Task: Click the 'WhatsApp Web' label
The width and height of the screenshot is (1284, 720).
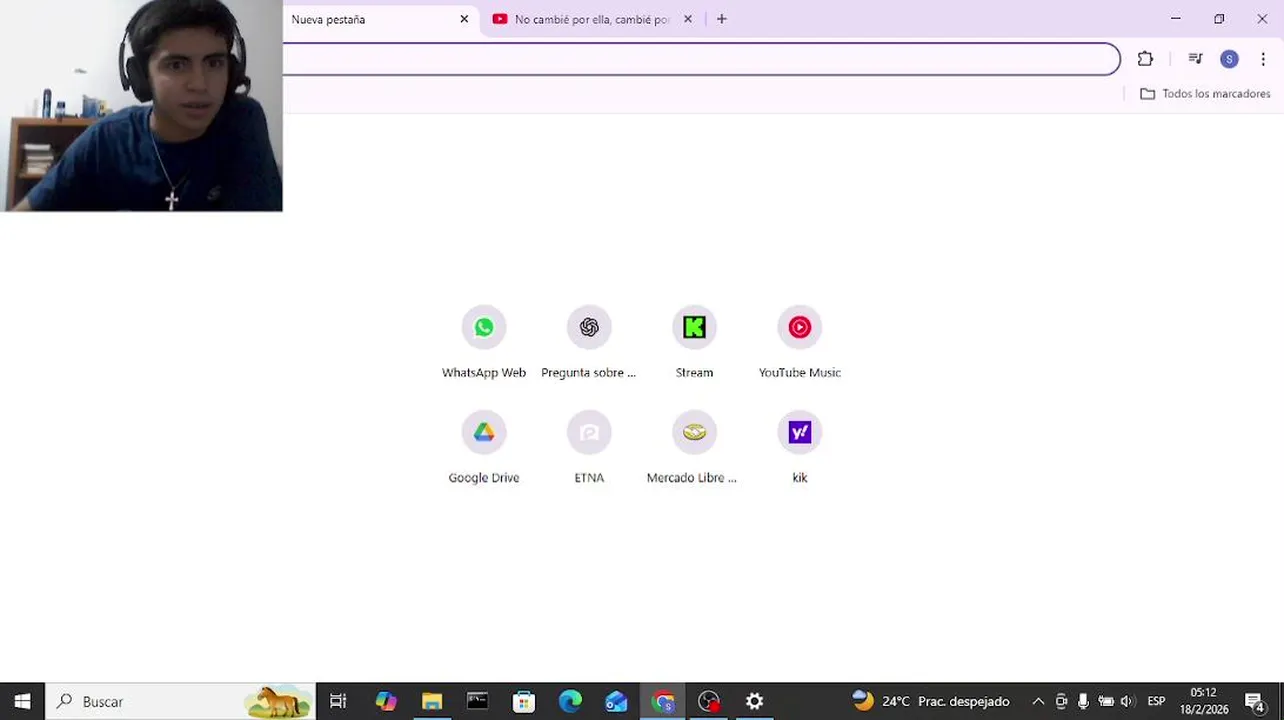Action: 484,372
